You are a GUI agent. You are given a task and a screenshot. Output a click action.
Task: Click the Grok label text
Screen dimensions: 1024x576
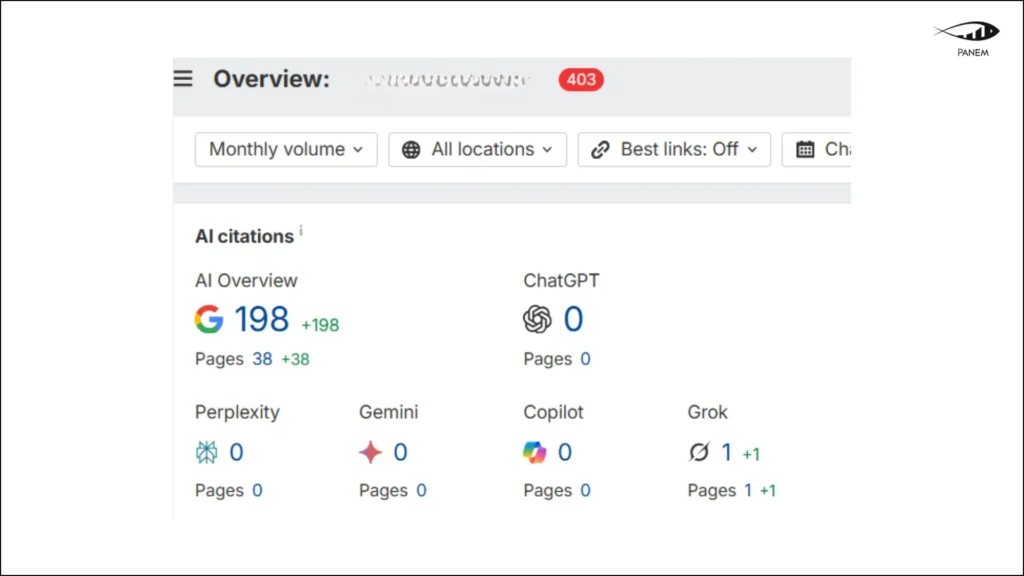707,412
